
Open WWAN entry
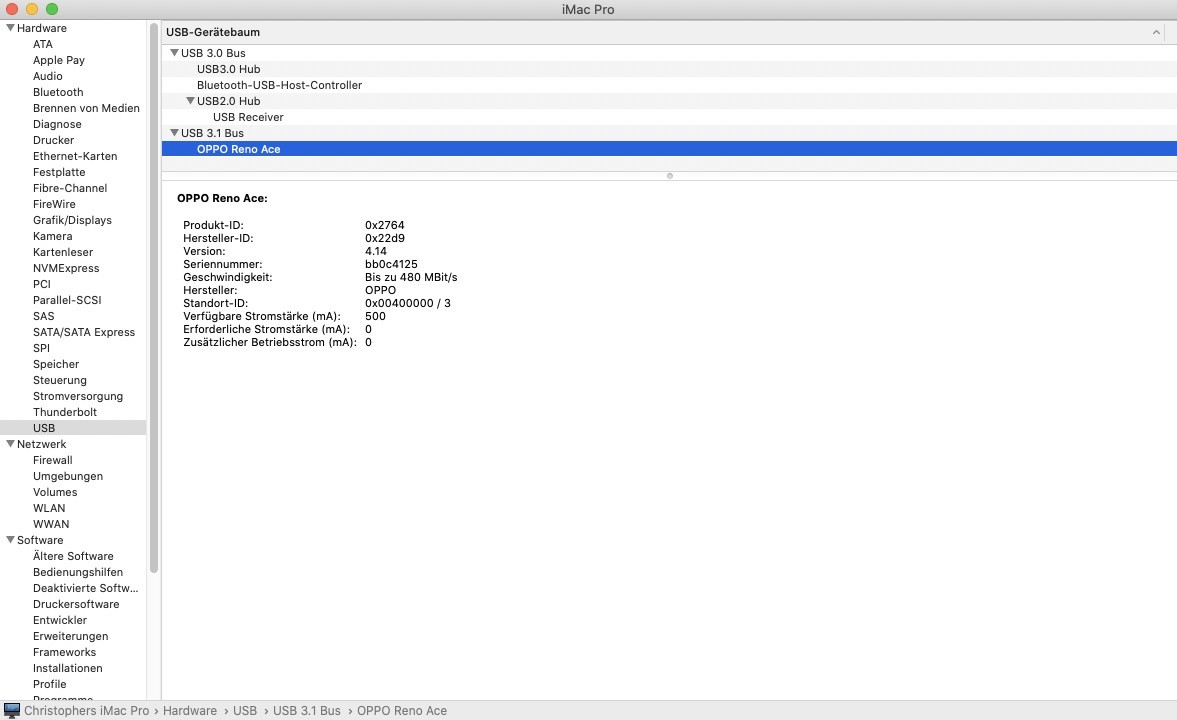tap(51, 524)
